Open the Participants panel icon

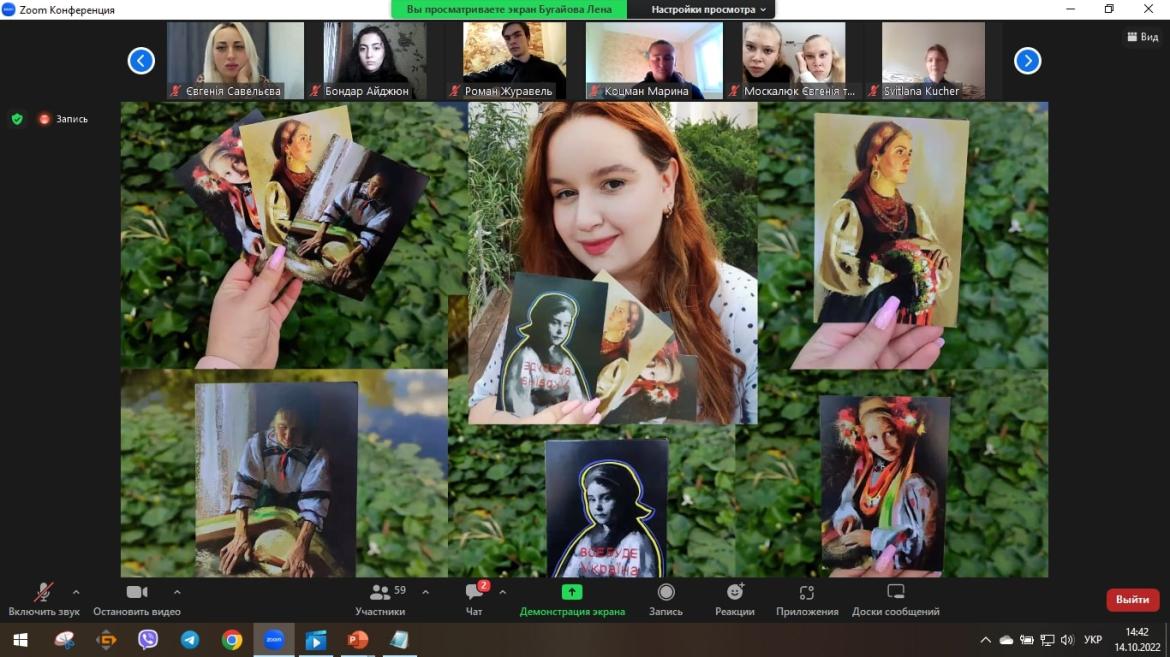tap(380, 592)
